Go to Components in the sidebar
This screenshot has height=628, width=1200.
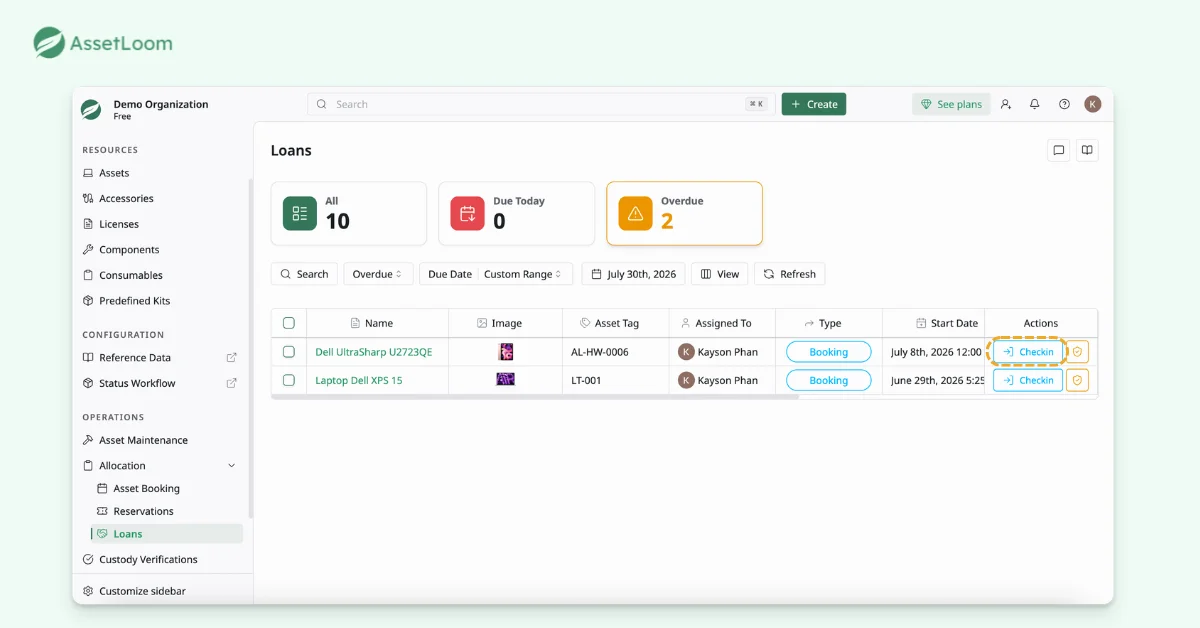pos(129,250)
